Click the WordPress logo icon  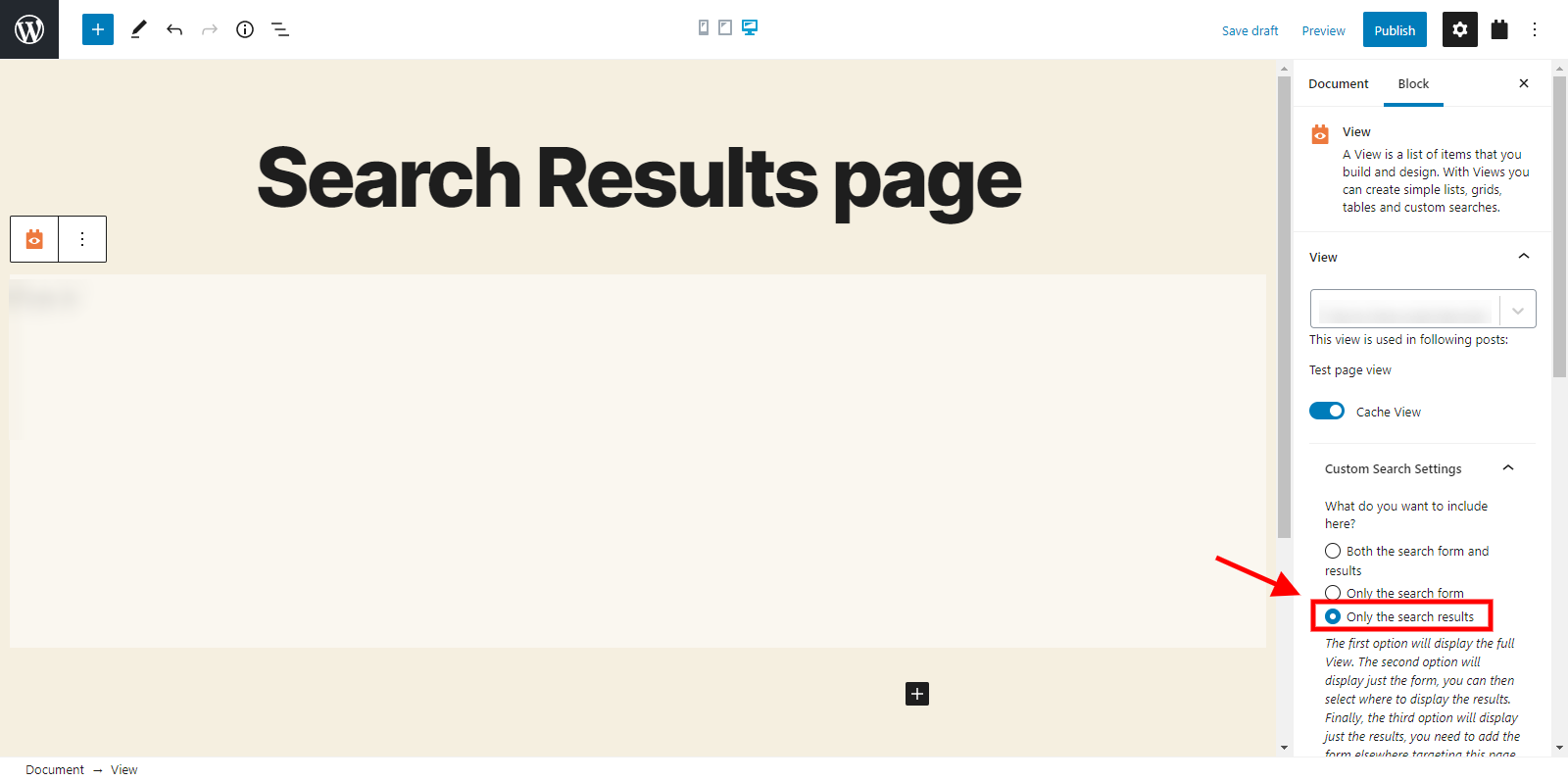(29, 29)
